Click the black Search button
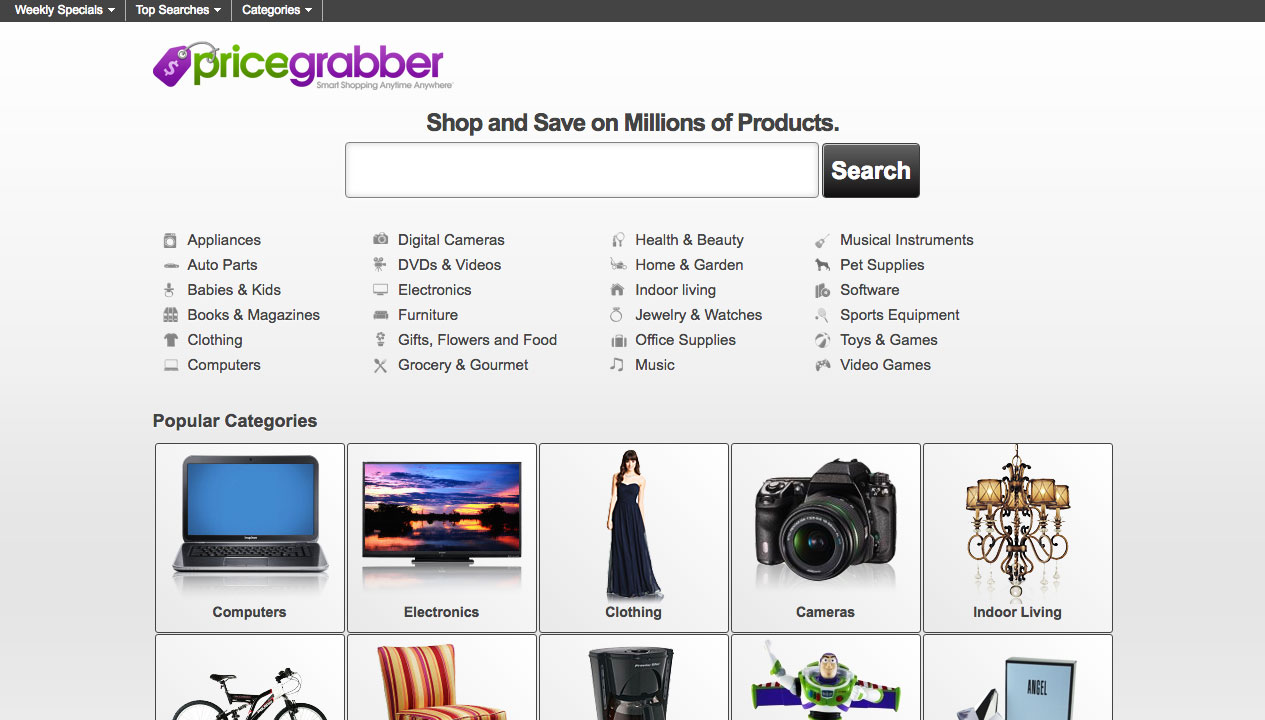Image resolution: width=1265 pixels, height=720 pixels. tap(871, 170)
